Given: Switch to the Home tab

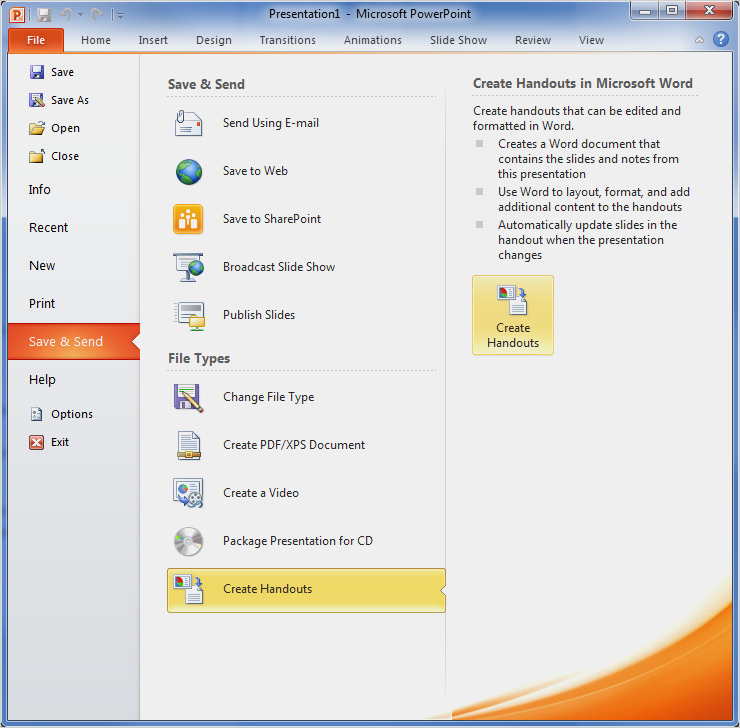Looking at the screenshot, I should pyautogui.click(x=96, y=40).
